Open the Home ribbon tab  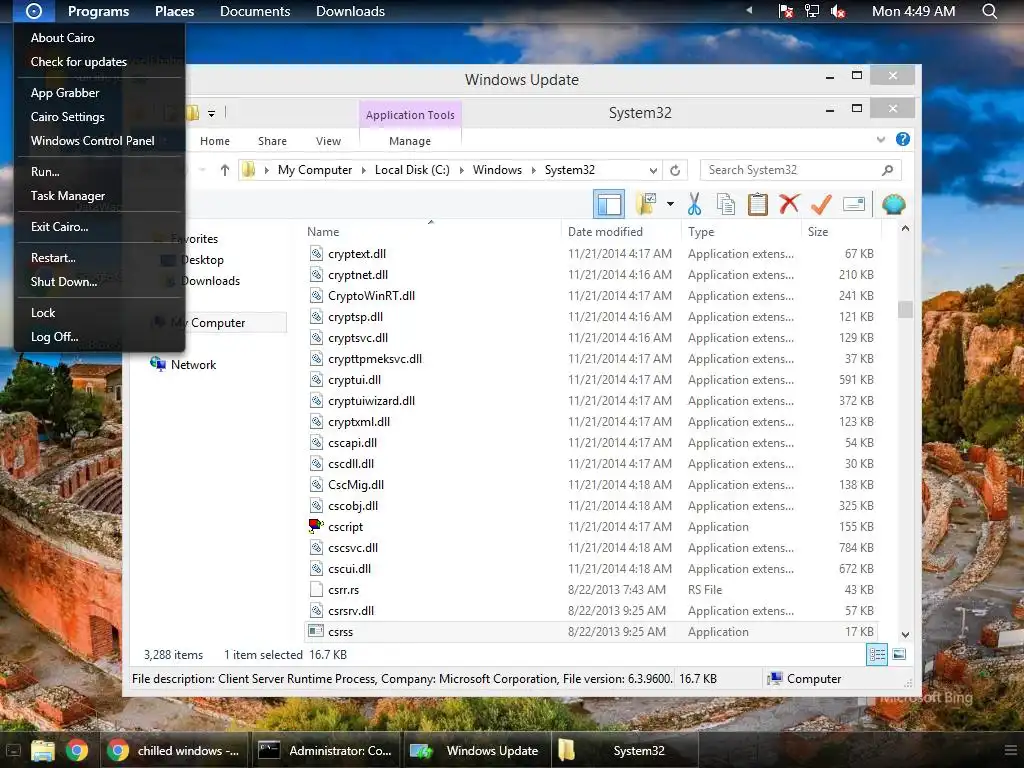point(215,141)
